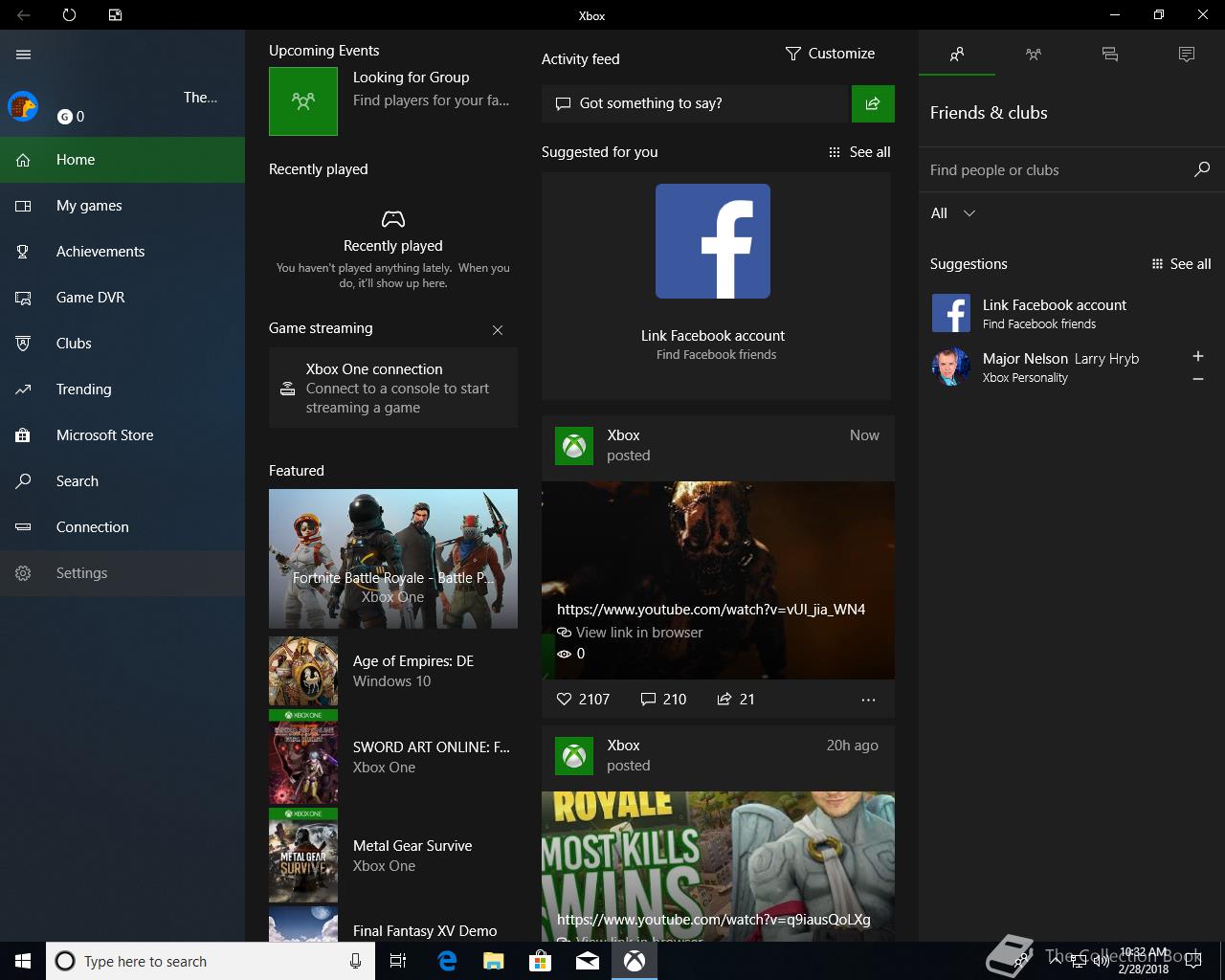Remove Major Nelson suggestion with minus
The height and width of the screenshot is (980, 1225).
pos(1198,380)
